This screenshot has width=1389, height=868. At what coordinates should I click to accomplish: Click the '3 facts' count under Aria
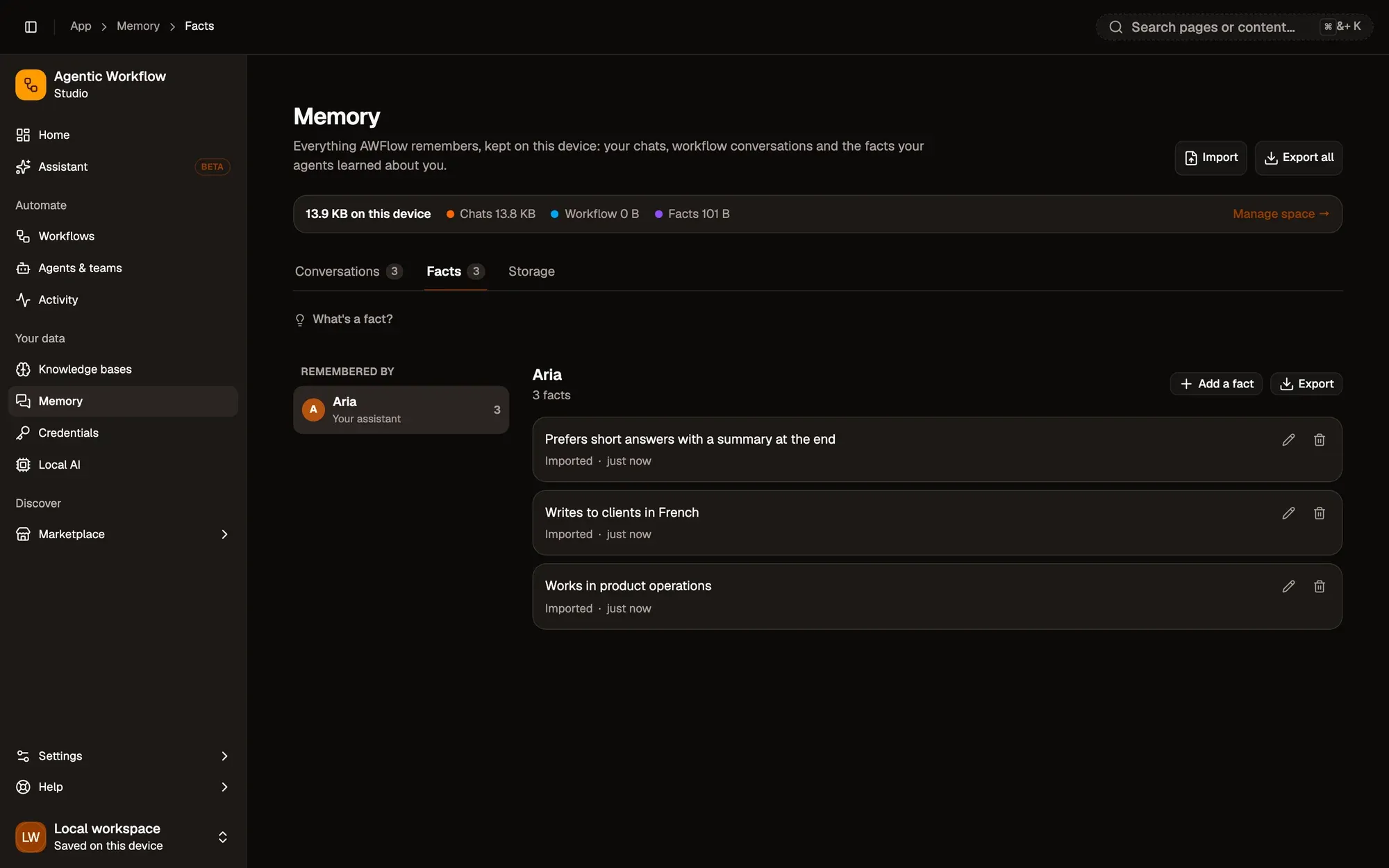point(551,395)
